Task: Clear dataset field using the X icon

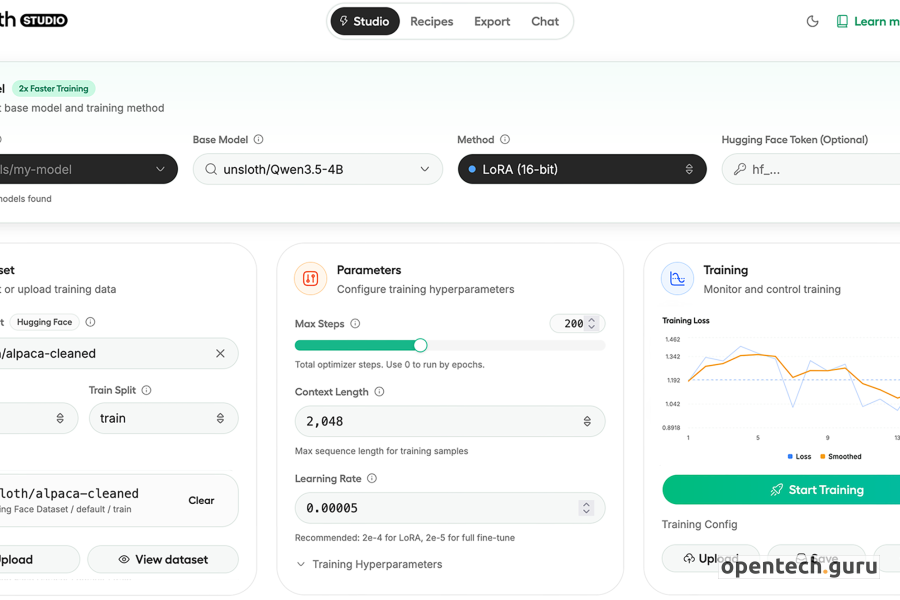Action: pyautogui.click(x=220, y=353)
